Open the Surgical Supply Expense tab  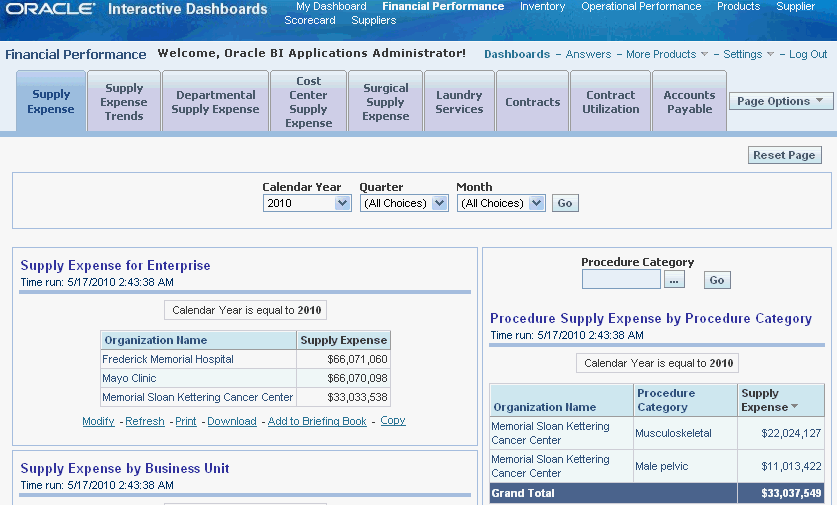pos(385,101)
